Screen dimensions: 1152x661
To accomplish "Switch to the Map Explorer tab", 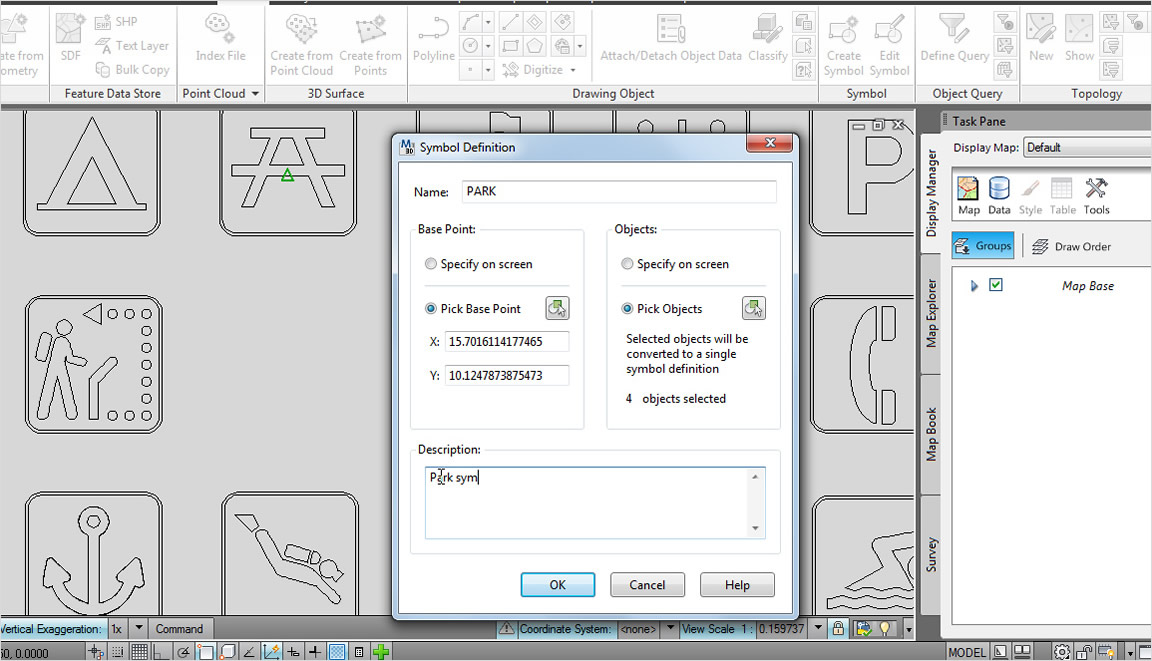I will (932, 313).
